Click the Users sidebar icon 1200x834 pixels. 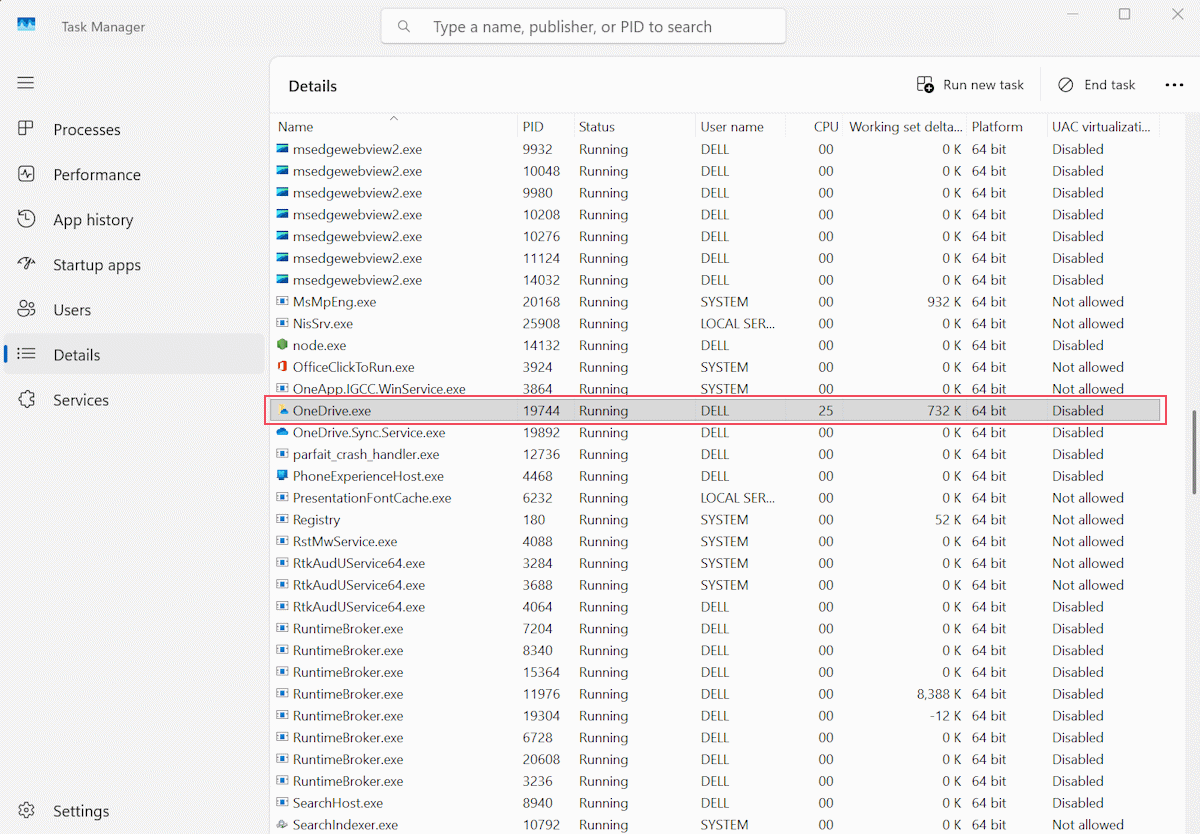coord(27,309)
